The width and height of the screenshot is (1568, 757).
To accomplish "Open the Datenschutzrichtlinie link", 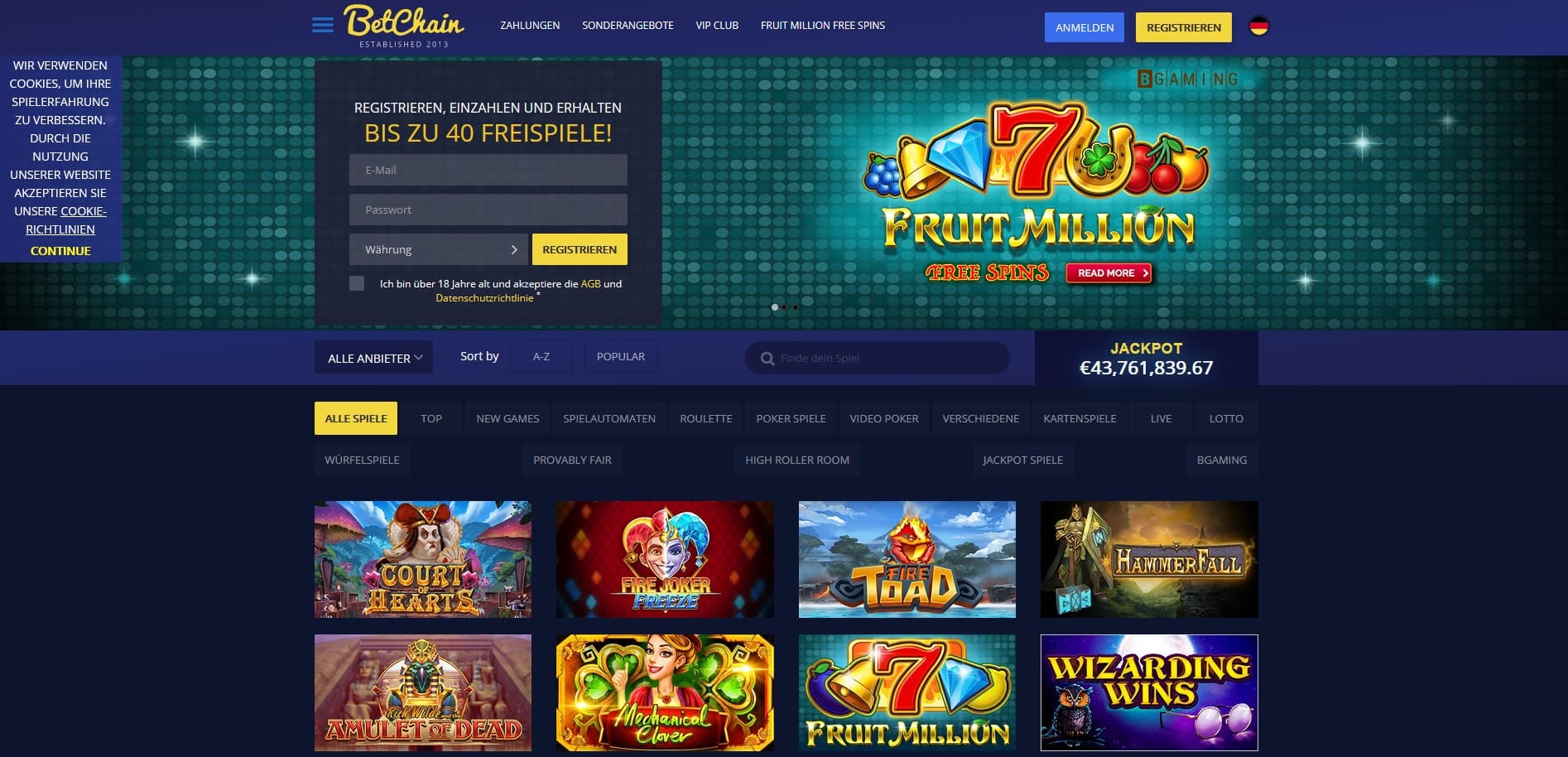I will coord(484,298).
